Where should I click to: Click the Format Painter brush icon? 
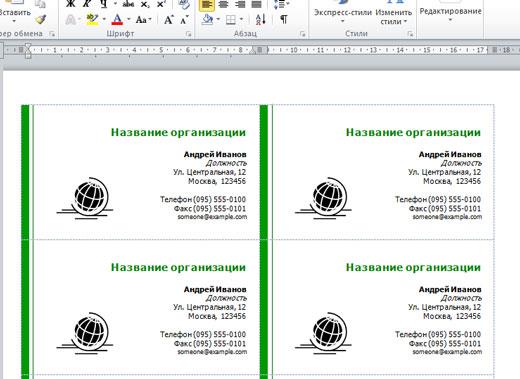[x=41, y=19]
